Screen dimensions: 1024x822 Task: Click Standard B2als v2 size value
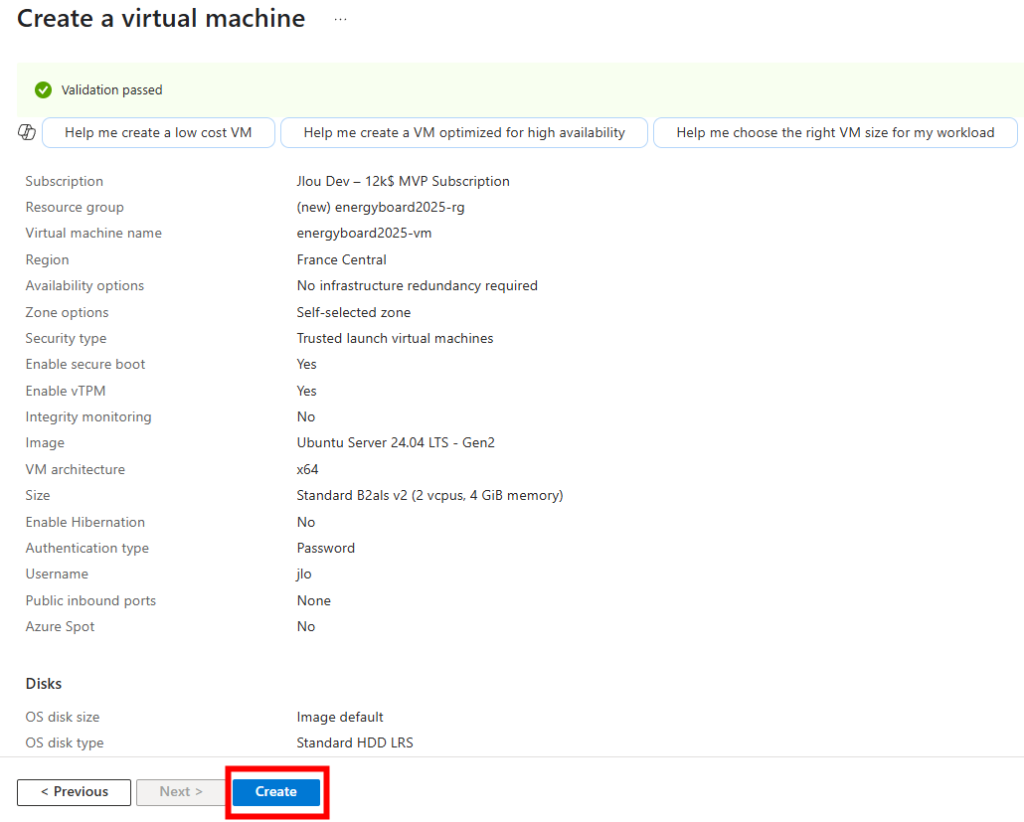pyautogui.click(x=430, y=496)
